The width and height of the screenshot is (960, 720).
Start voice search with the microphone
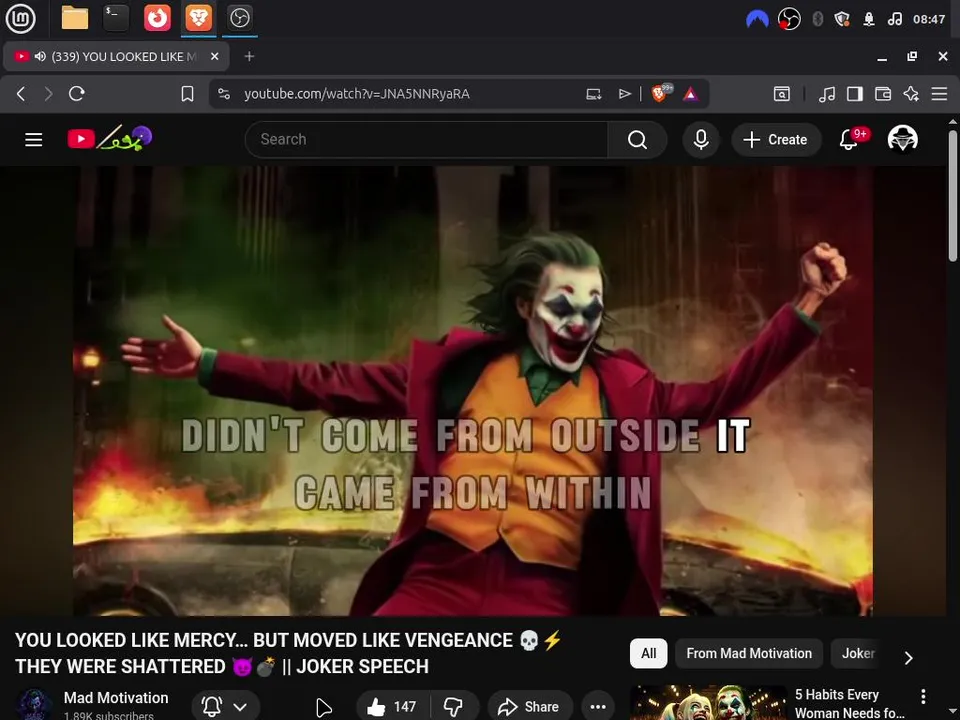tap(701, 140)
